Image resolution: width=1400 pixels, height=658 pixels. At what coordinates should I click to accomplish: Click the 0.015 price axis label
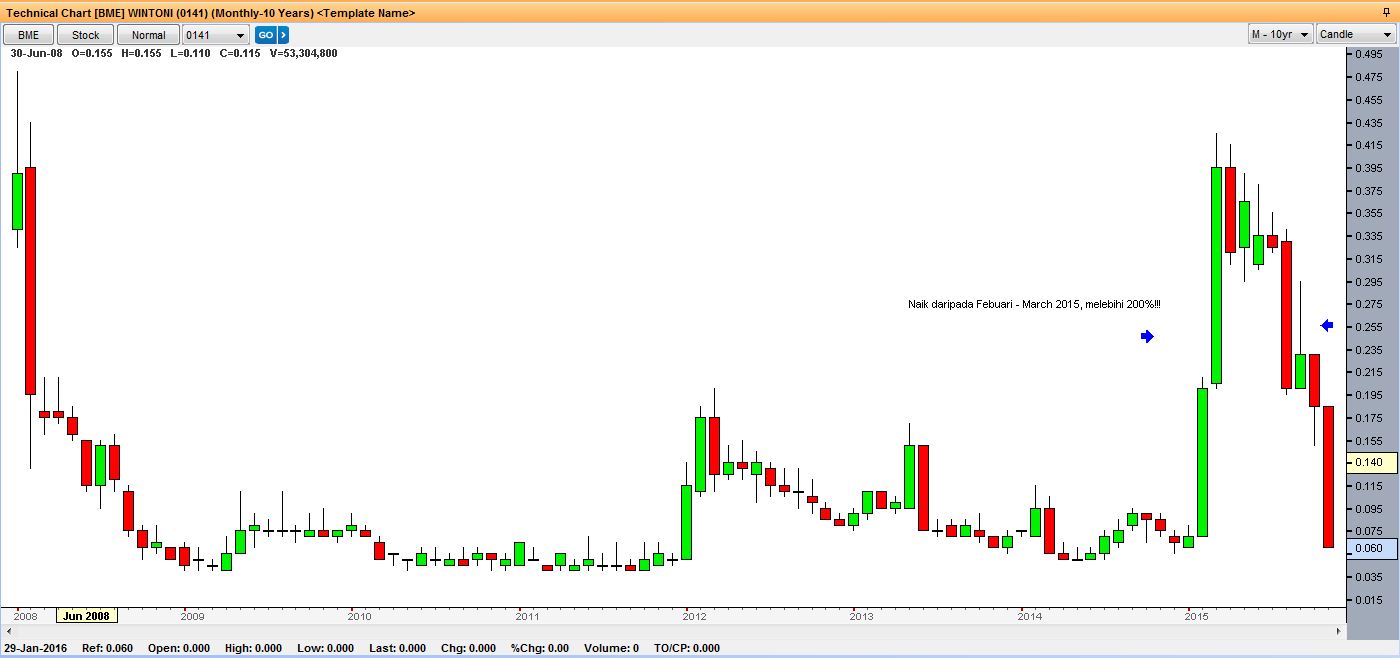coord(1368,600)
